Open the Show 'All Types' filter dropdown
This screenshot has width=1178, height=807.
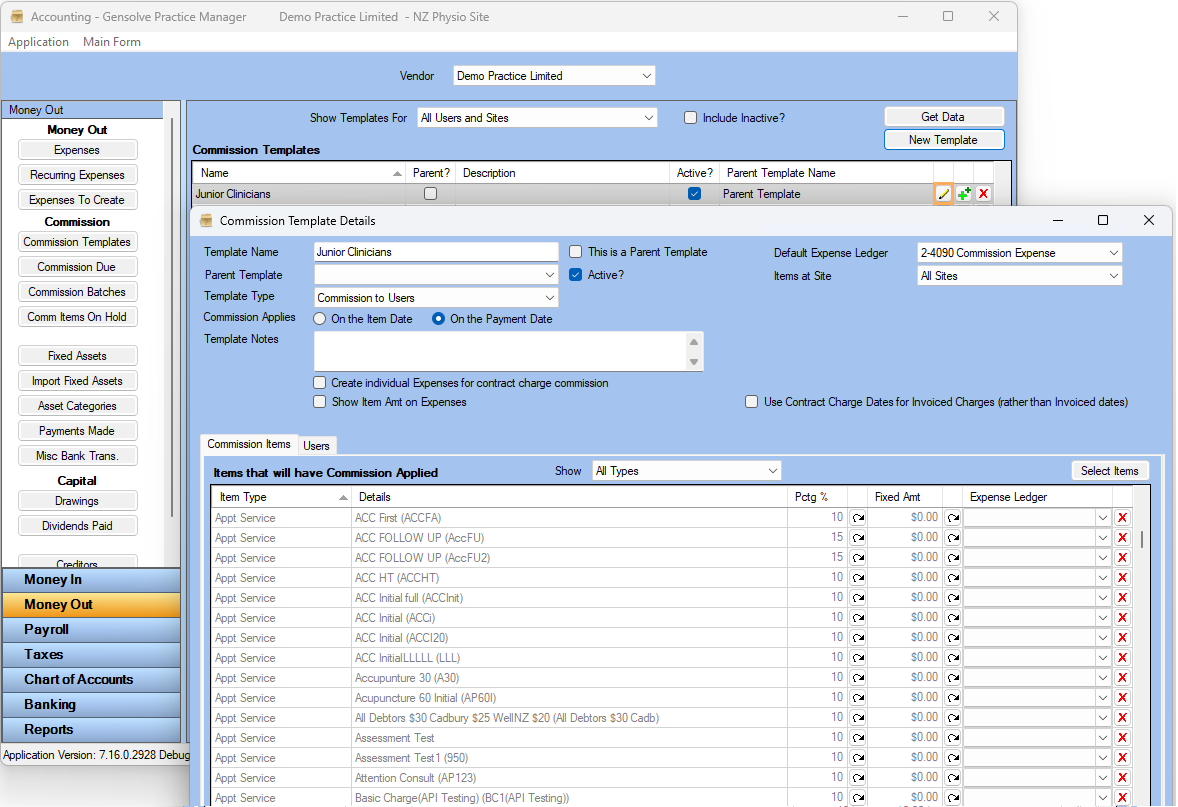(x=772, y=471)
